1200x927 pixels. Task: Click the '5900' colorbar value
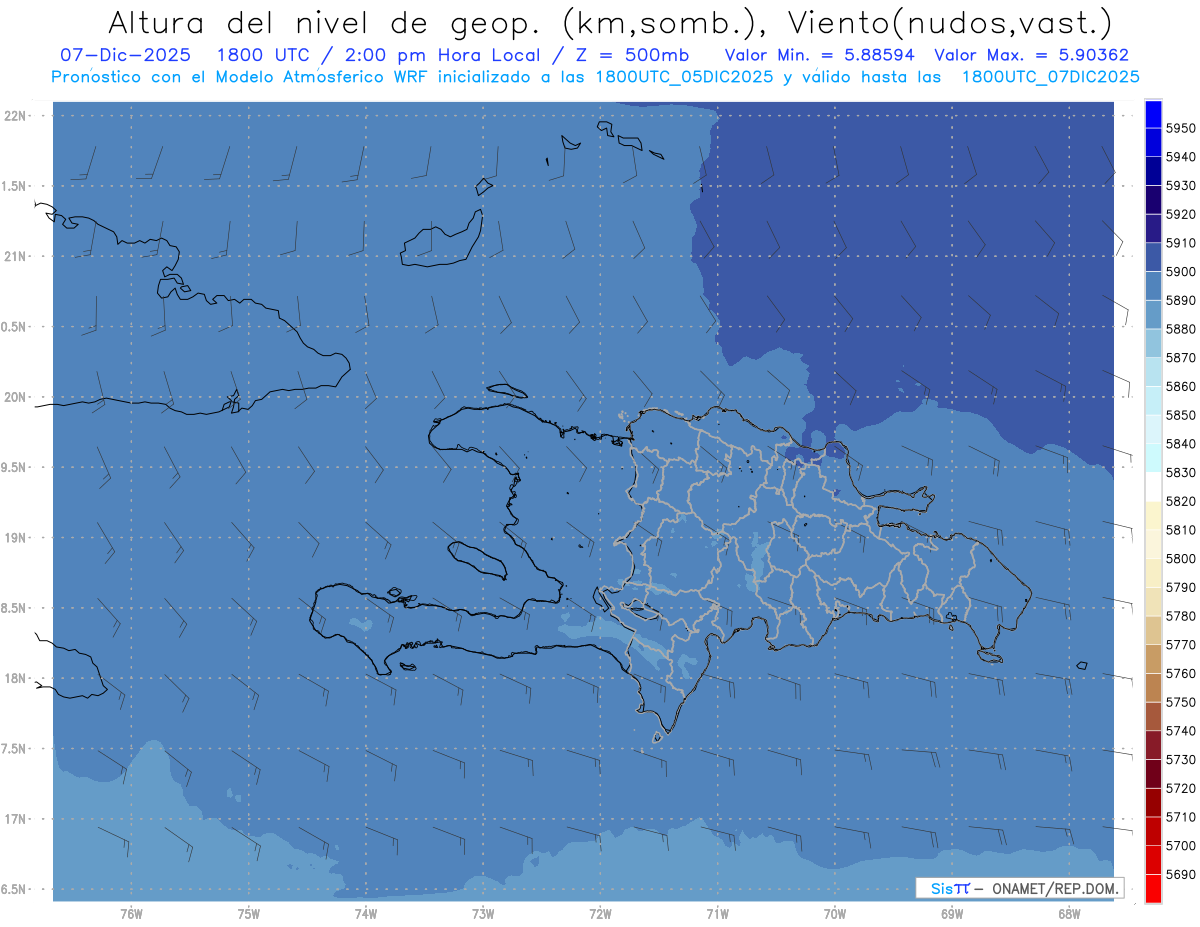(x=1181, y=272)
